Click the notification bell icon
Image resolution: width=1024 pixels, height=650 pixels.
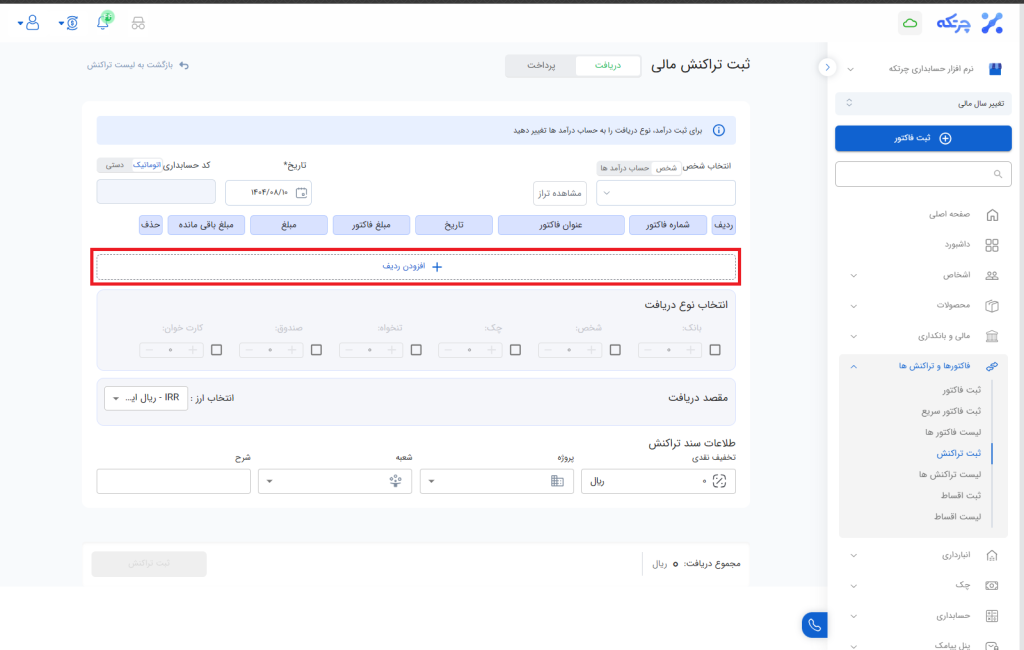pyautogui.click(x=103, y=23)
